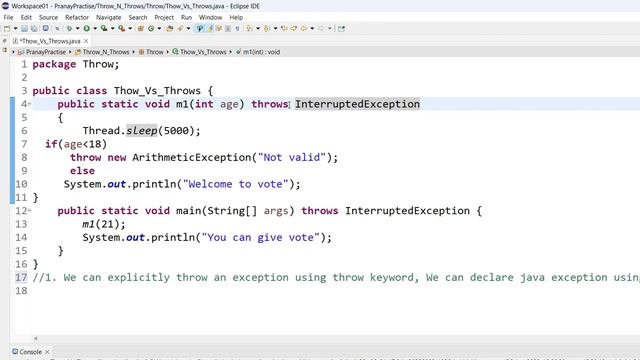Click the Terminal toolbar icon

coord(46,29)
